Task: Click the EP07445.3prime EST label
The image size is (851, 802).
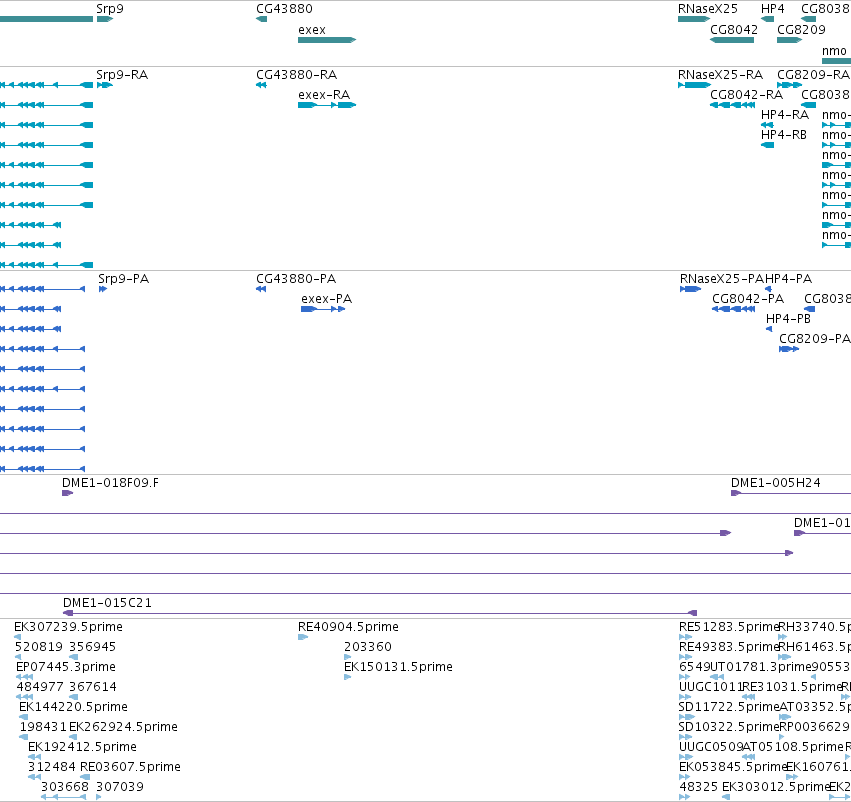Action: tap(66, 666)
